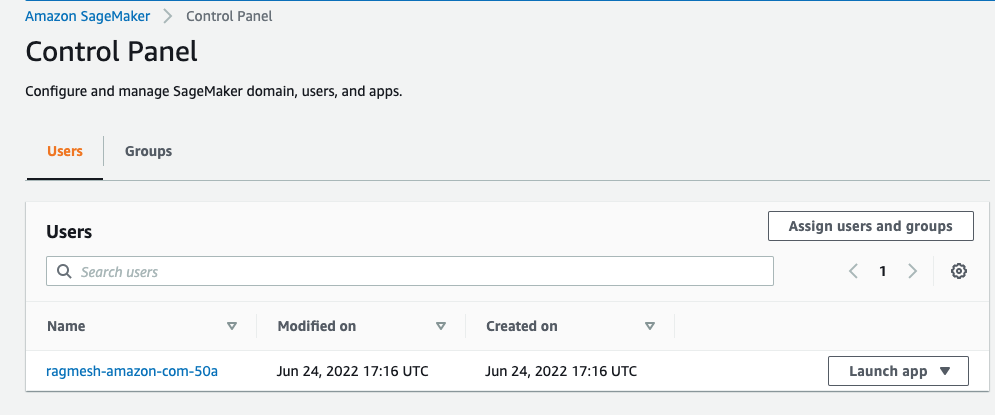The image size is (995, 415).
Task: Click Assign users and groups button
Action: click(x=870, y=226)
